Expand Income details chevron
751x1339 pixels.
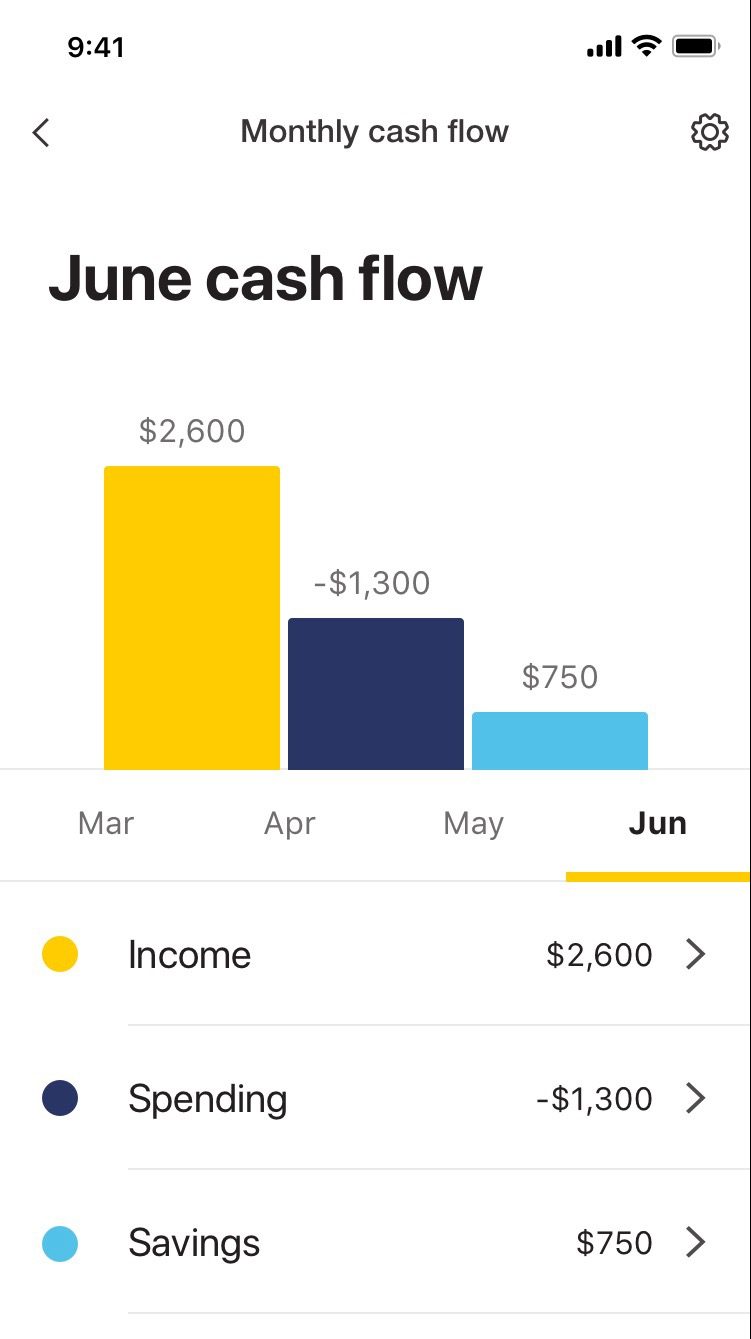coord(696,954)
